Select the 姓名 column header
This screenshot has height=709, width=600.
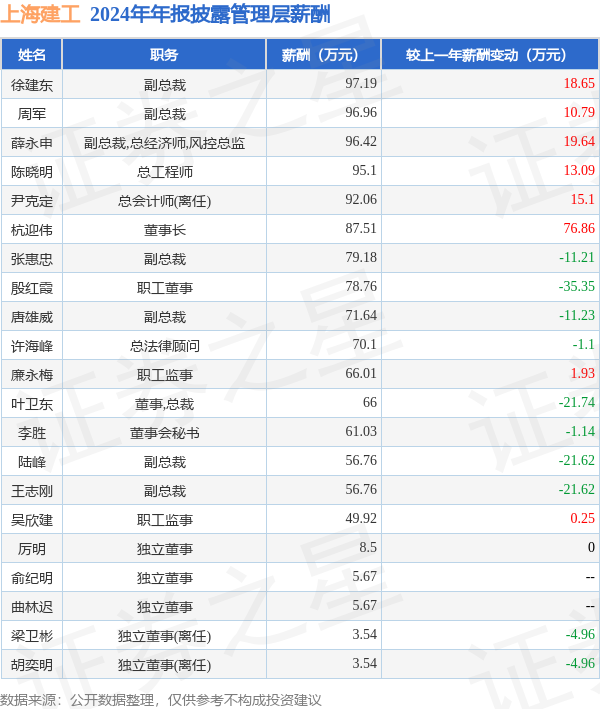point(32,55)
